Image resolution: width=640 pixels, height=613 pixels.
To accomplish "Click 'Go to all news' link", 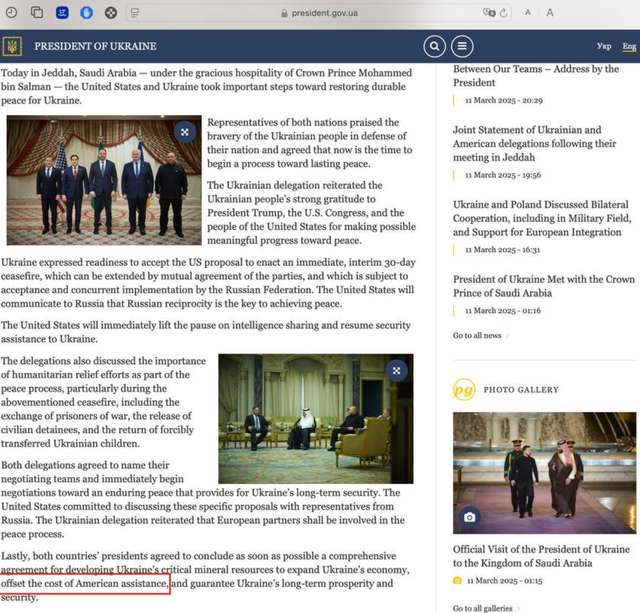I will point(477,335).
